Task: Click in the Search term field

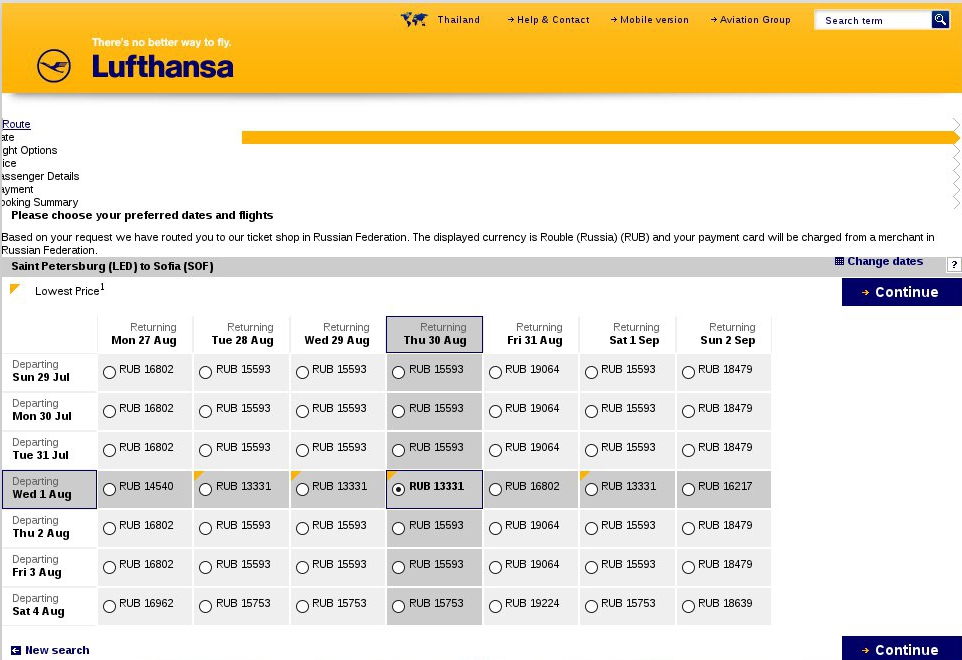Action: [x=872, y=20]
